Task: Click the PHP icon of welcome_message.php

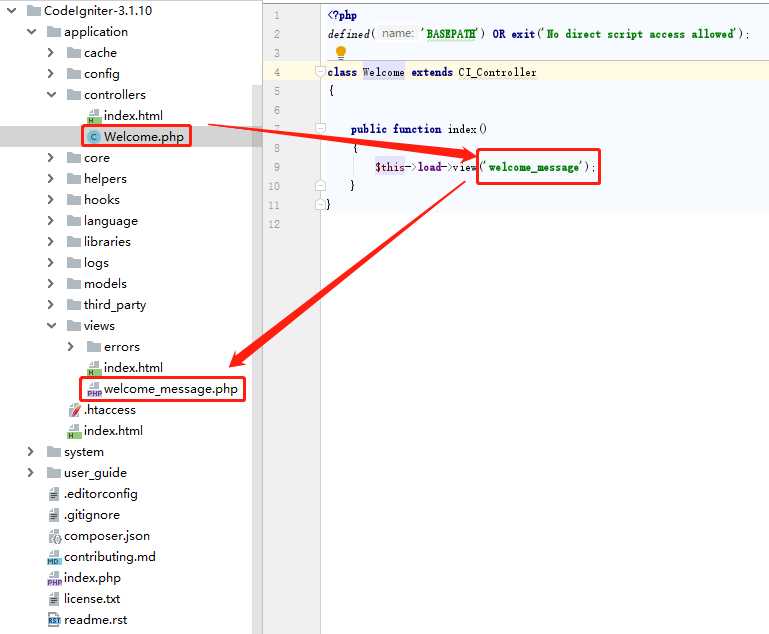Action: click(x=94, y=389)
